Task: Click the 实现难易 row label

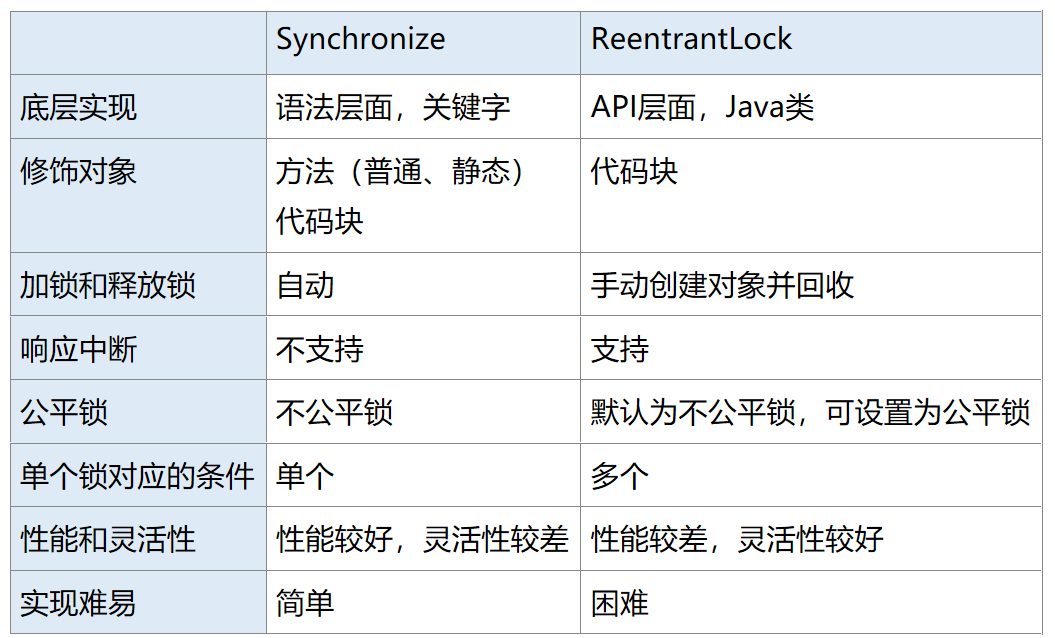Action: 78,603
